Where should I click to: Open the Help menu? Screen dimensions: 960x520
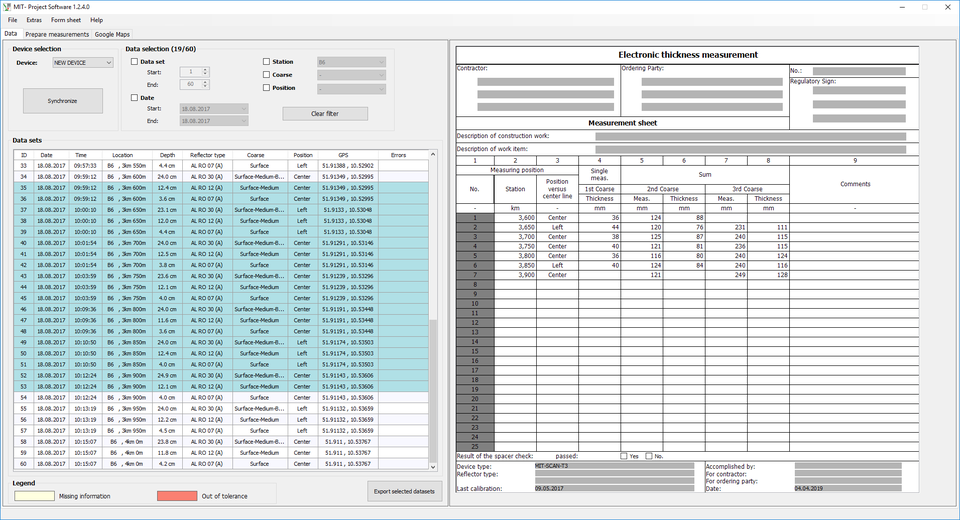(x=97, y=20)
